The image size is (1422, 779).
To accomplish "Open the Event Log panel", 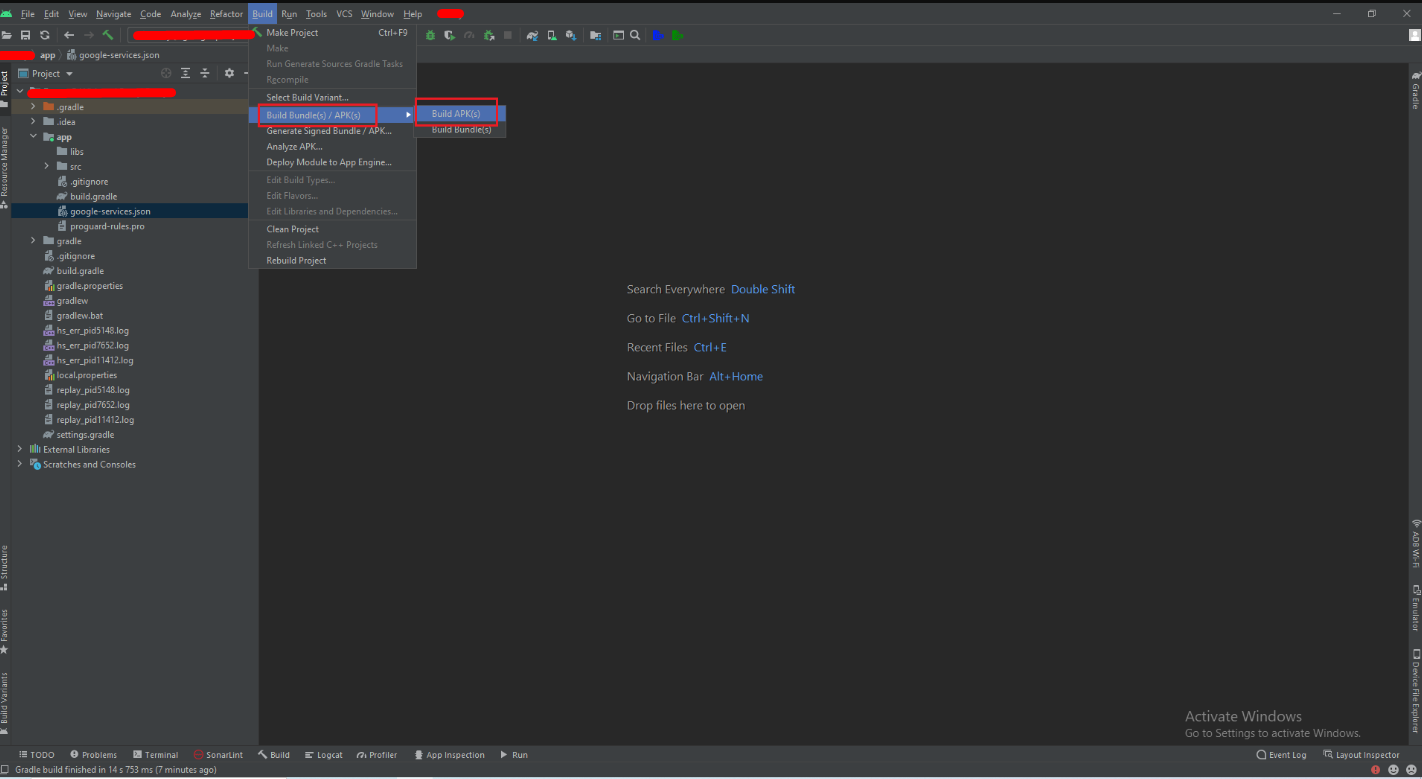I will pos(1281,755).
